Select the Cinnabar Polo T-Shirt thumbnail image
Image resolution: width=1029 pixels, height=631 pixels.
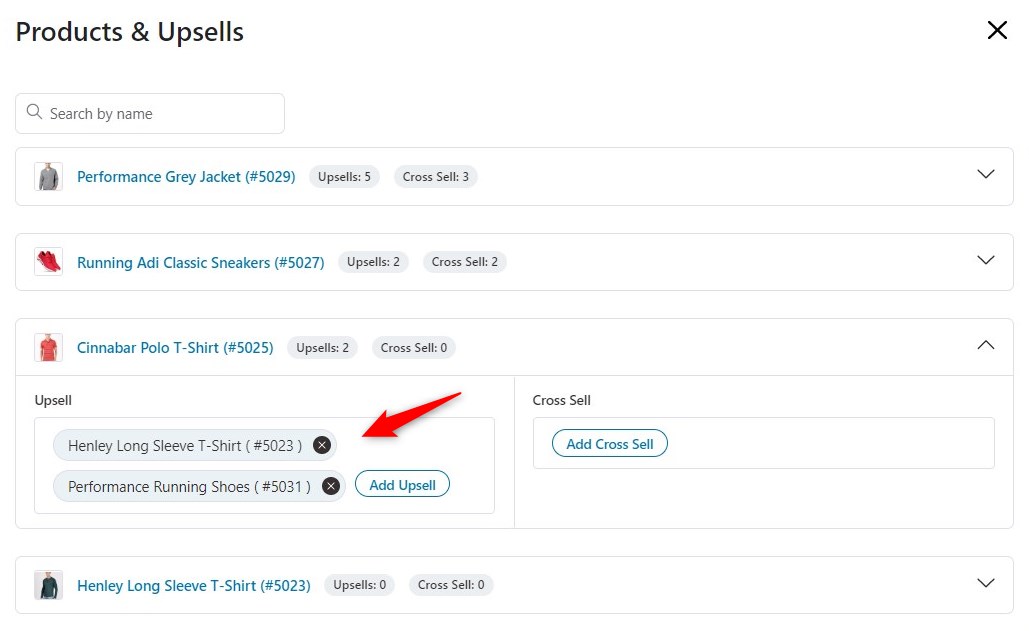pos(48,346)
